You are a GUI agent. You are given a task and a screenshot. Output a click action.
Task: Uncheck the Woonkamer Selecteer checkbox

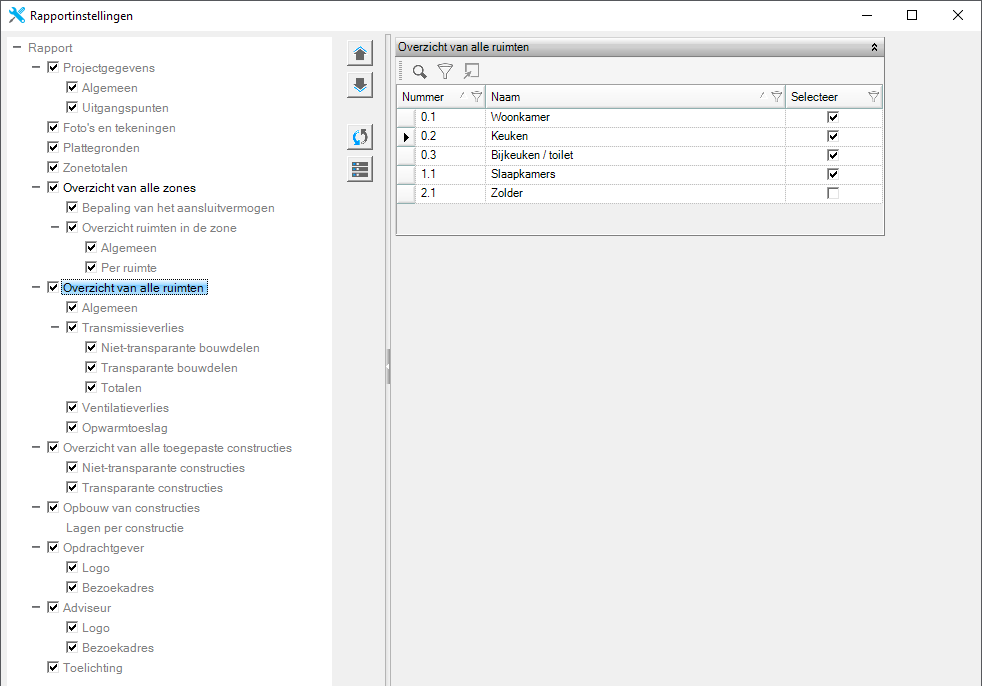coord(833,117)
